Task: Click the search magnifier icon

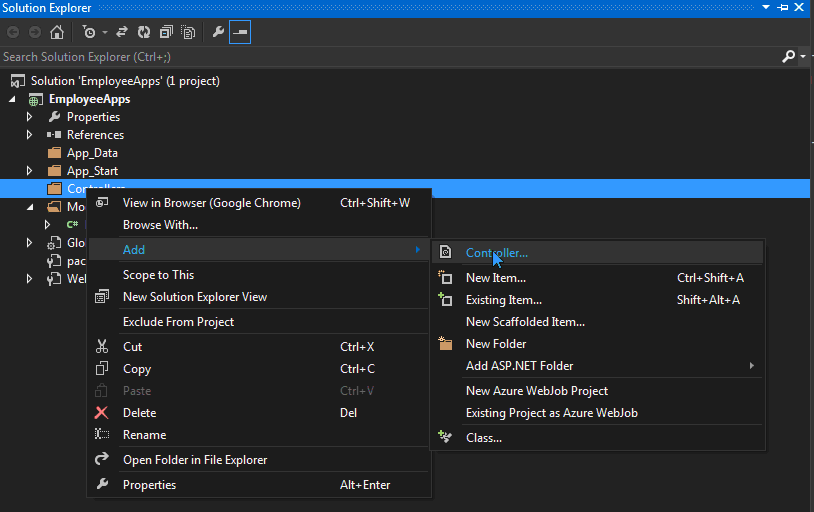Action: (789, 56)
